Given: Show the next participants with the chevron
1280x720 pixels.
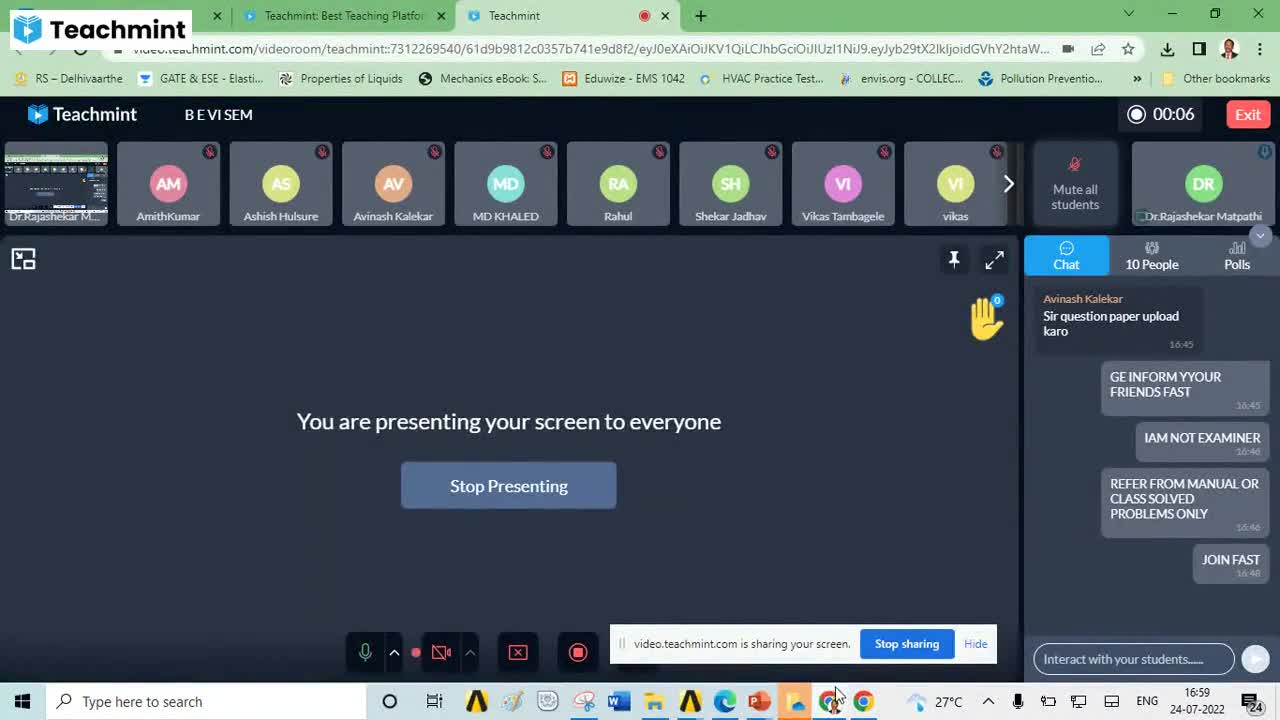Looking at the screenshot, I should tap(1008, 183).
